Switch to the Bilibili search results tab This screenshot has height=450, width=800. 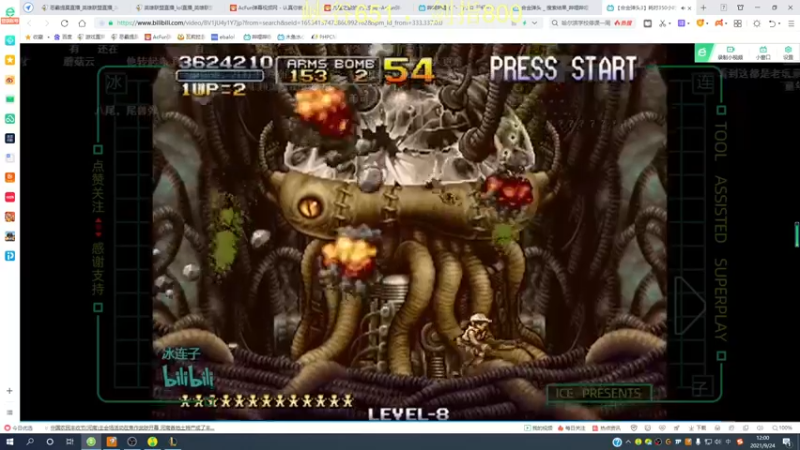[554, 8]
